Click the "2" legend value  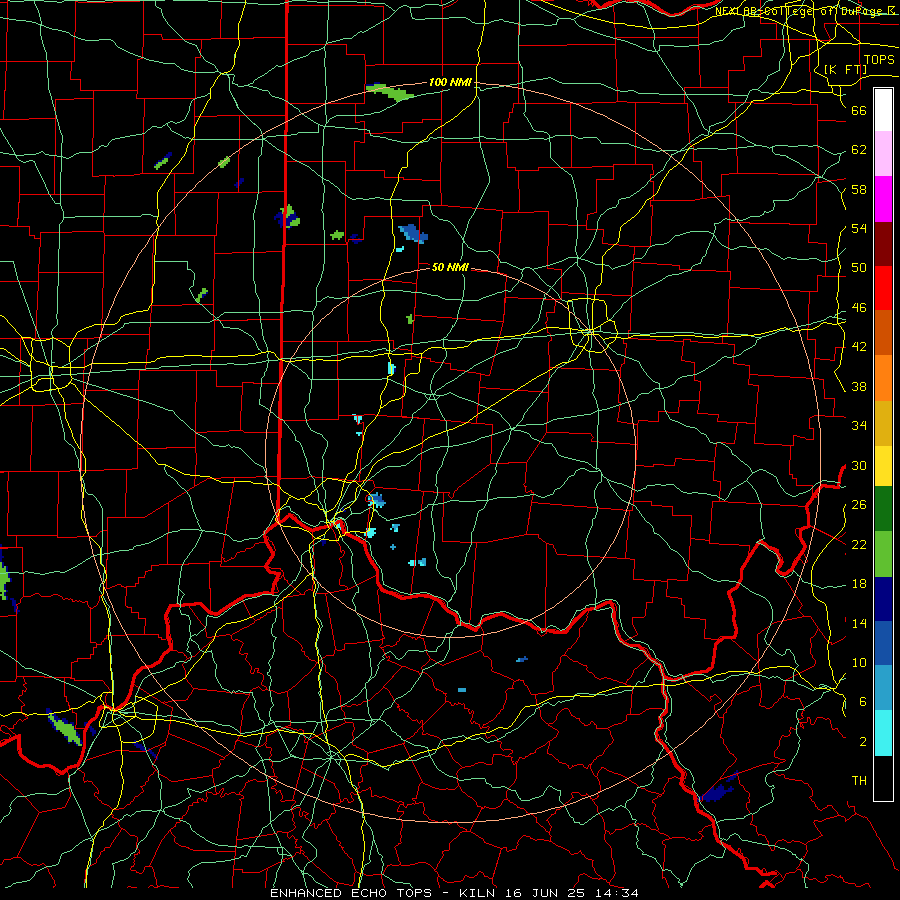(862, 742)
